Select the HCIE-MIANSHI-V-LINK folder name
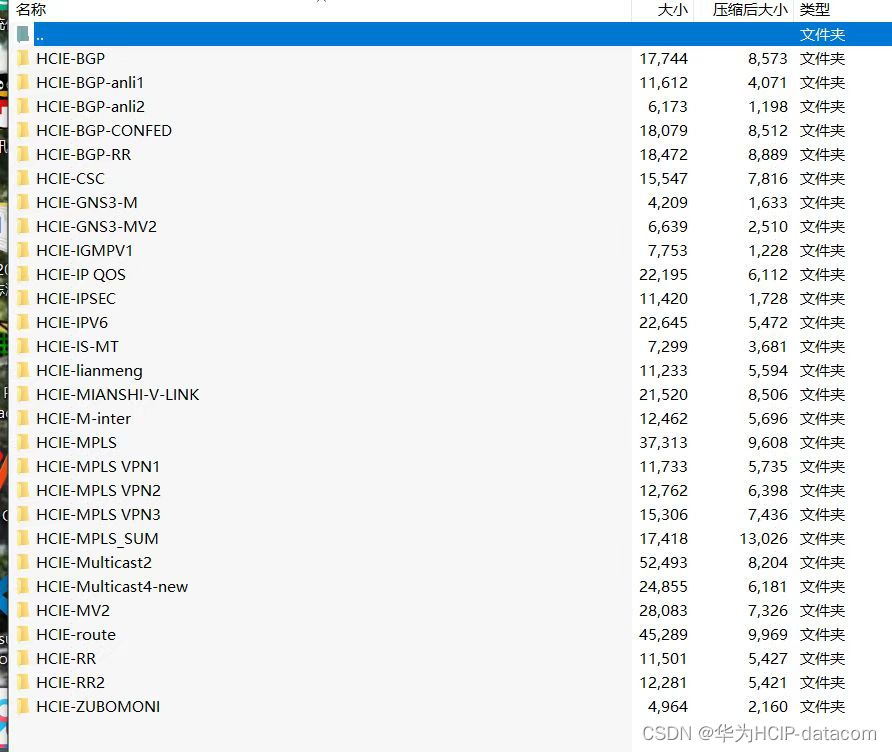892x752 pixels. 118,394
